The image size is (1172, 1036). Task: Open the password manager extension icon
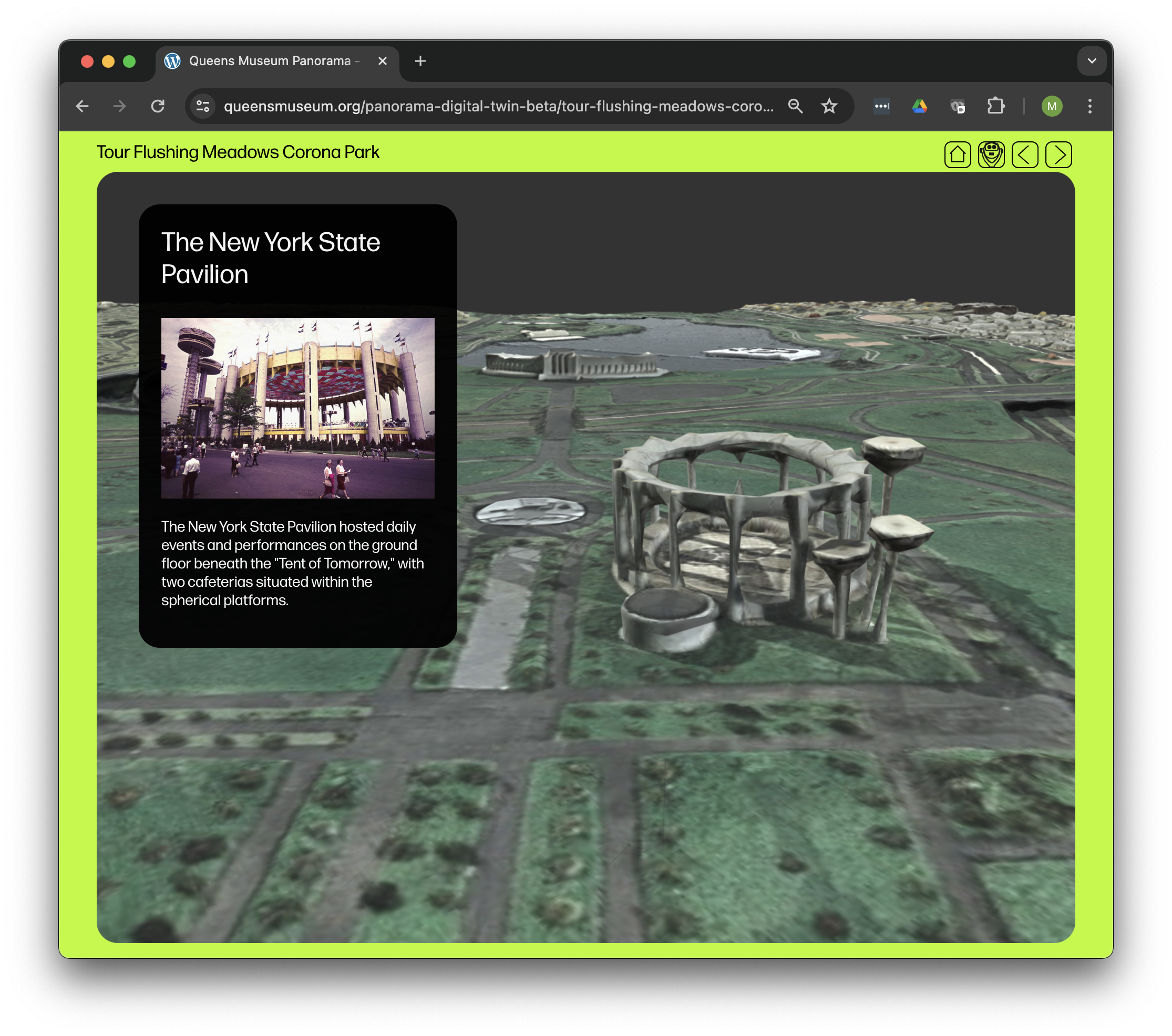(x=882, y=106)
